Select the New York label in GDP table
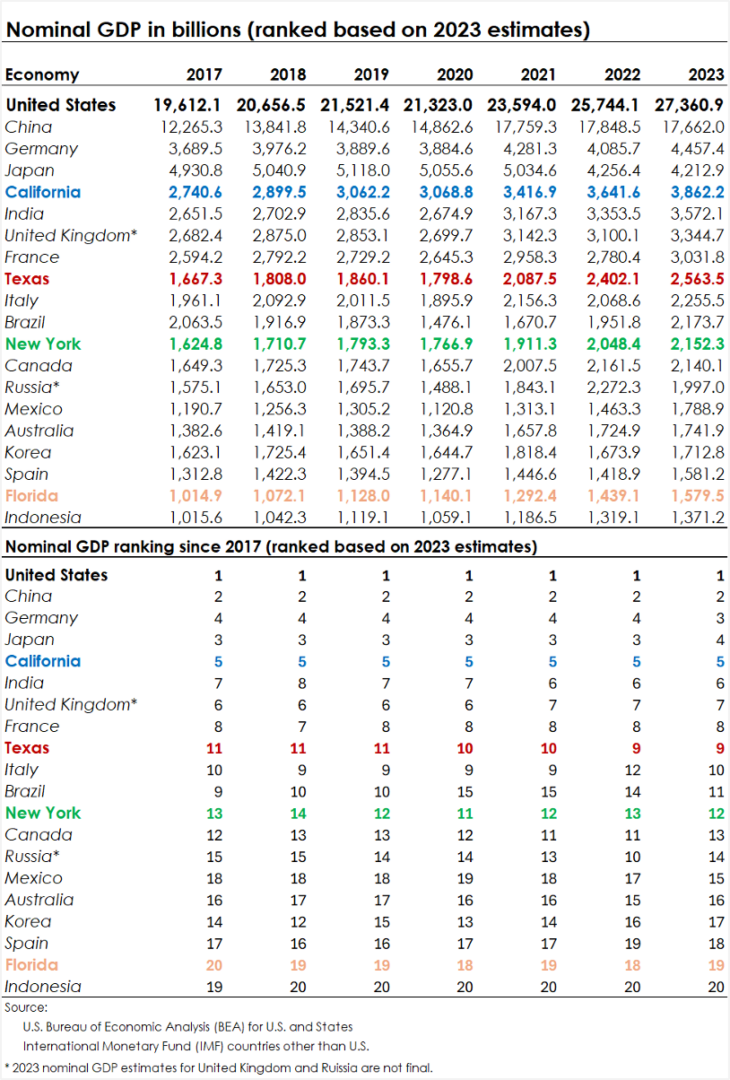Viewport: 730px width, 1080px height. point(43,344)
